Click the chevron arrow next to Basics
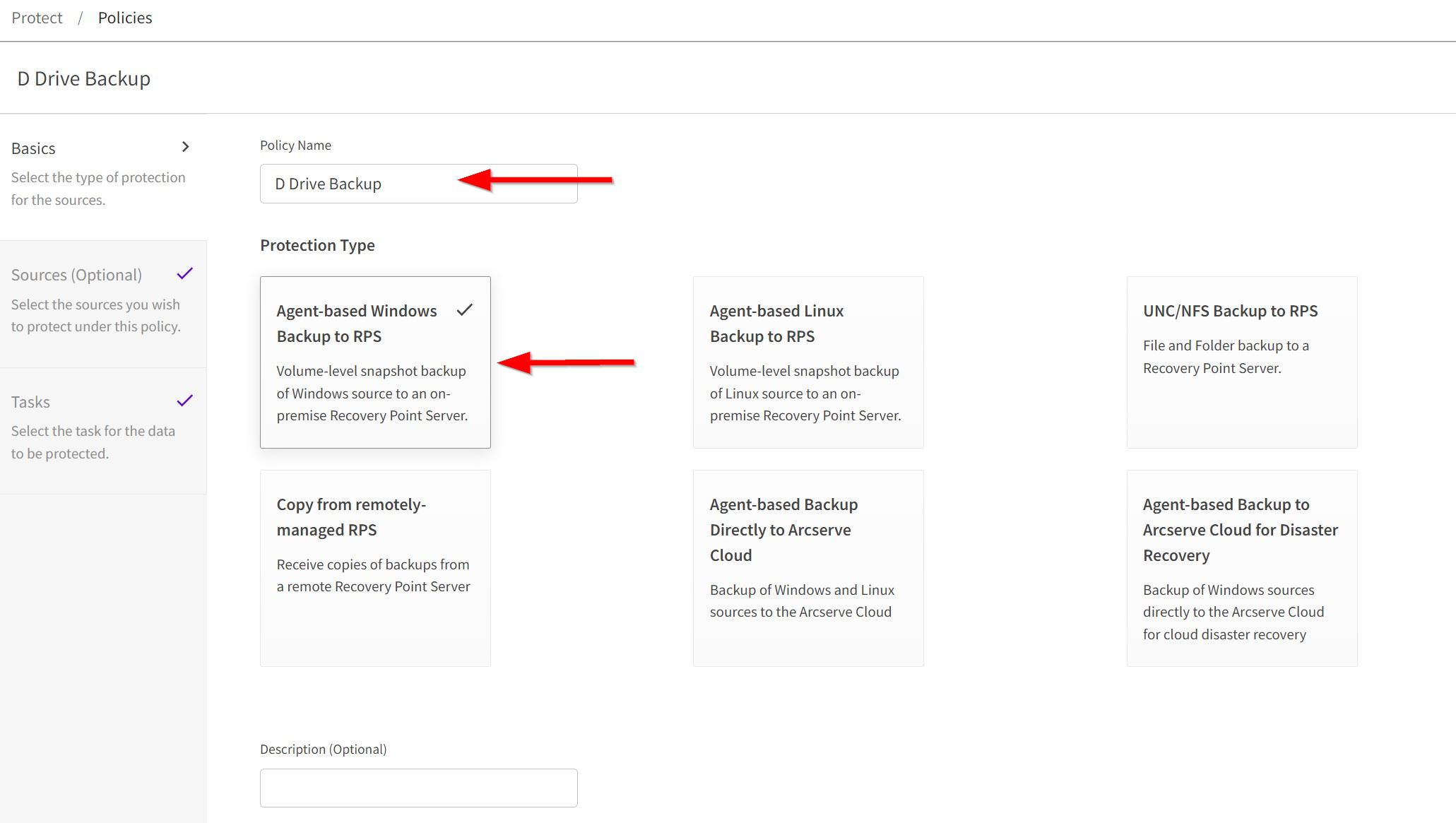 (186, 147)
